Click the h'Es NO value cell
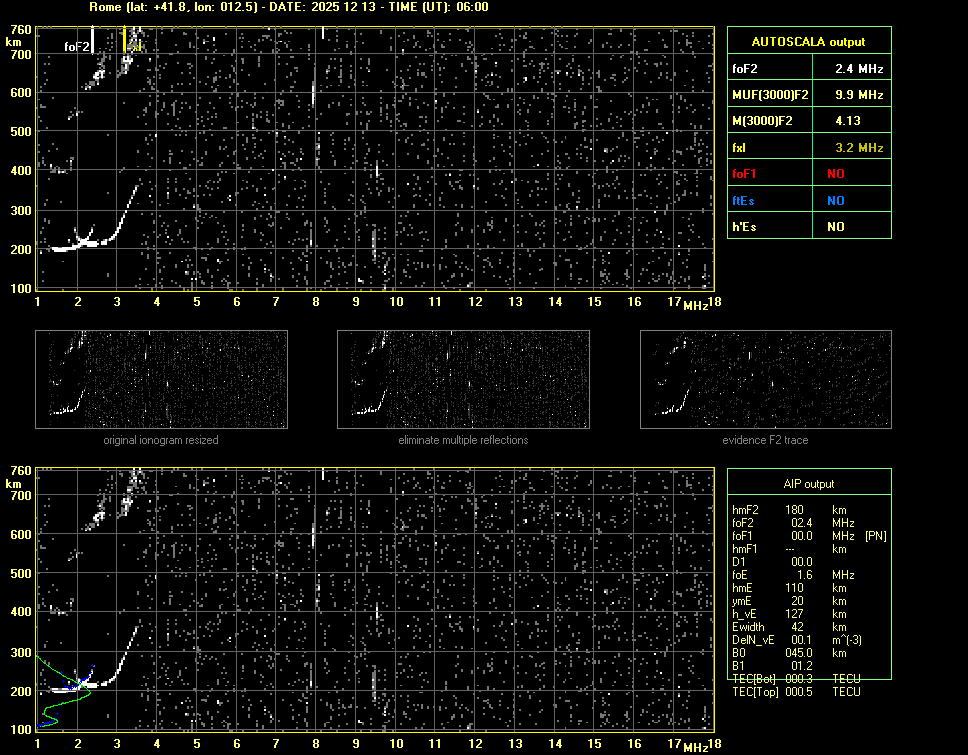This screenshot has width=968, height=755. [835, 227]
